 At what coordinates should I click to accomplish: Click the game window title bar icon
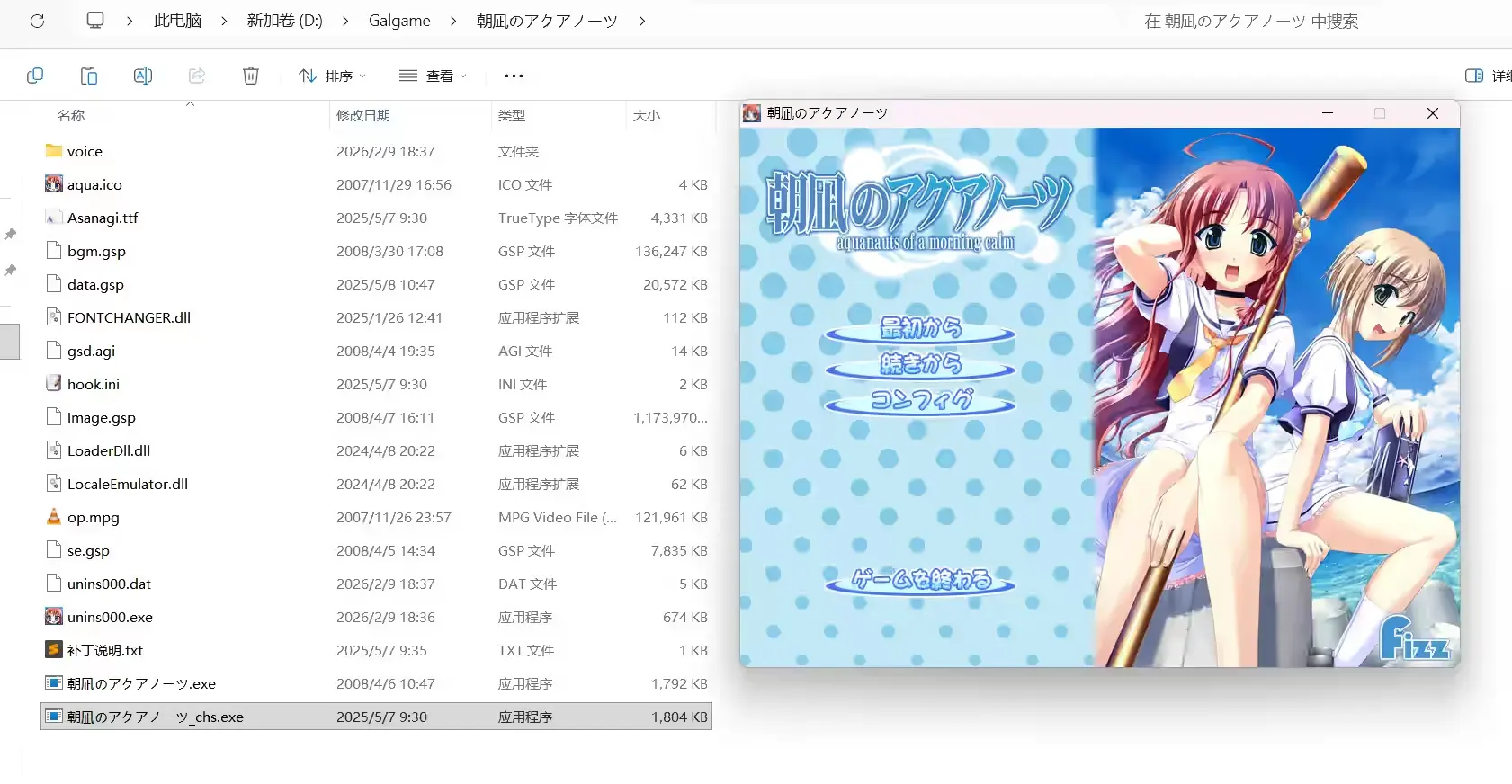752,113
